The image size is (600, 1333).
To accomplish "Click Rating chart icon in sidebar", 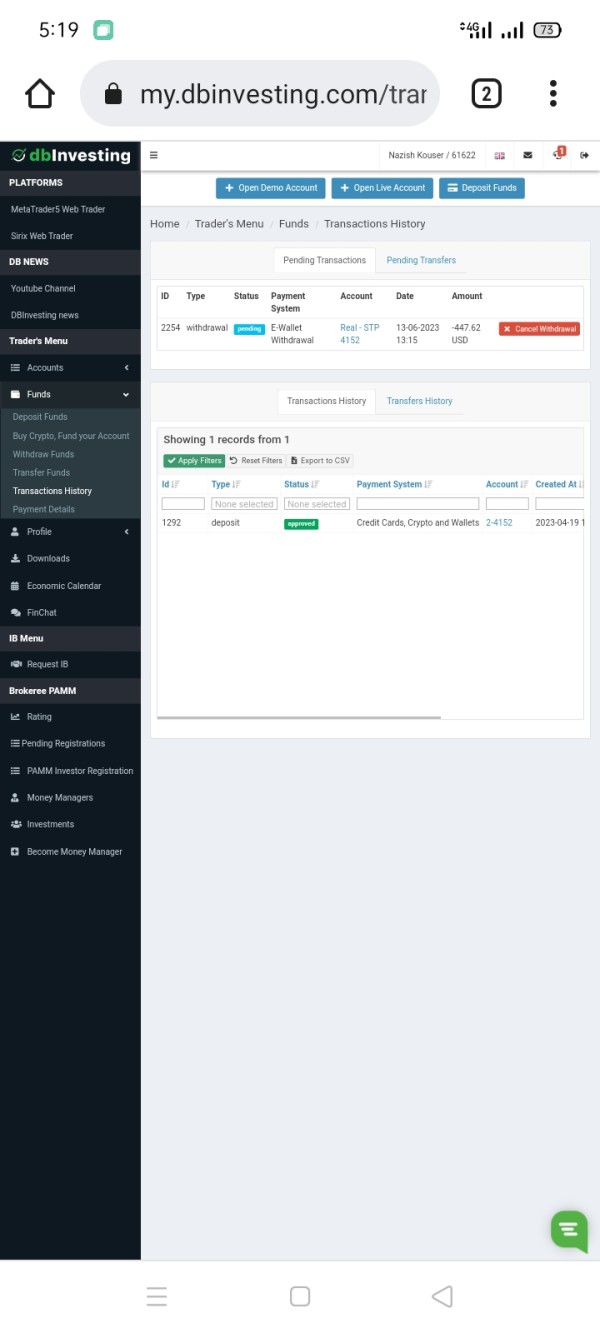I will pyautogui.click(x=15, y=717).
